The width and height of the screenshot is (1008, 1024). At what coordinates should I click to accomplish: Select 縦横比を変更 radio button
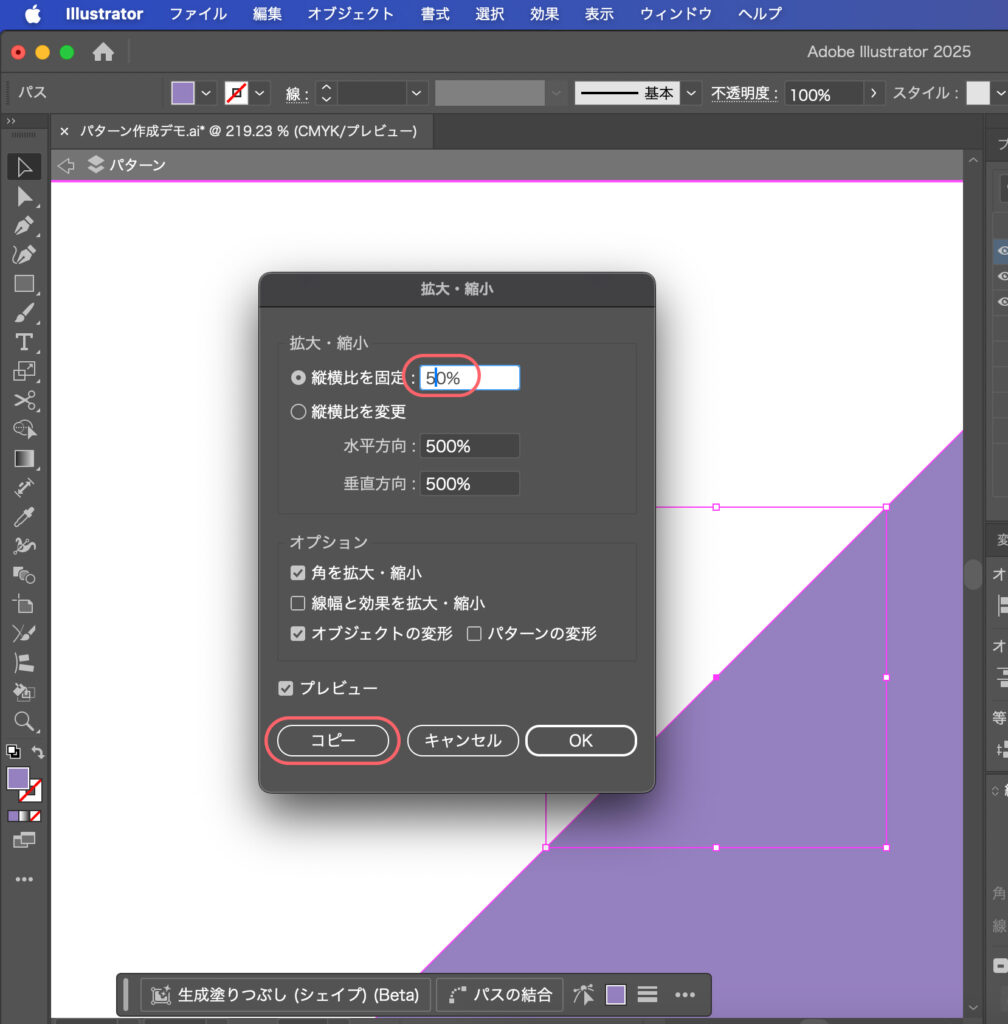(298, 411)
